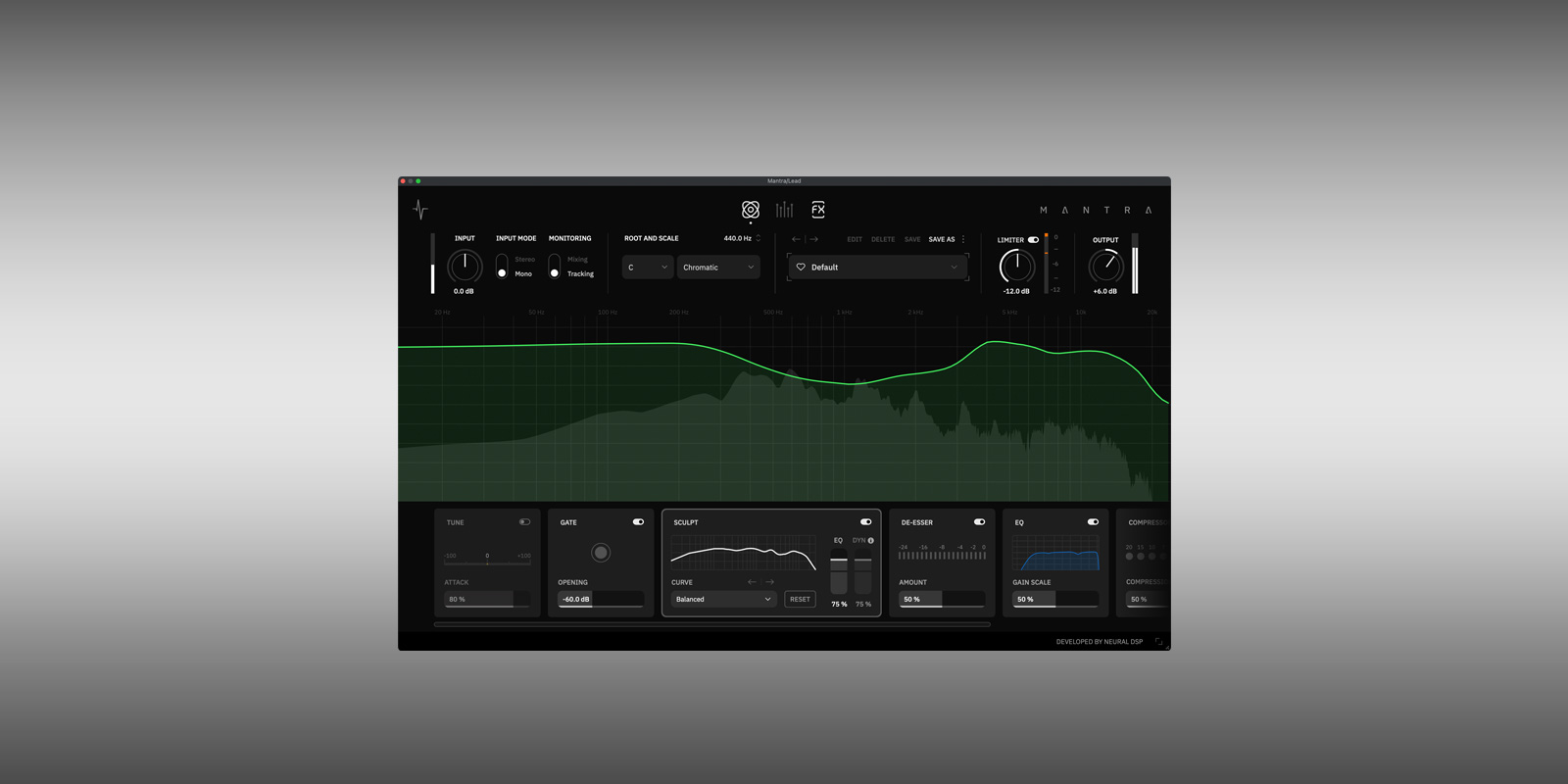
Task: Click the EQ Gain Scale 50 % slider
Action: click(x=1055, y=599)
